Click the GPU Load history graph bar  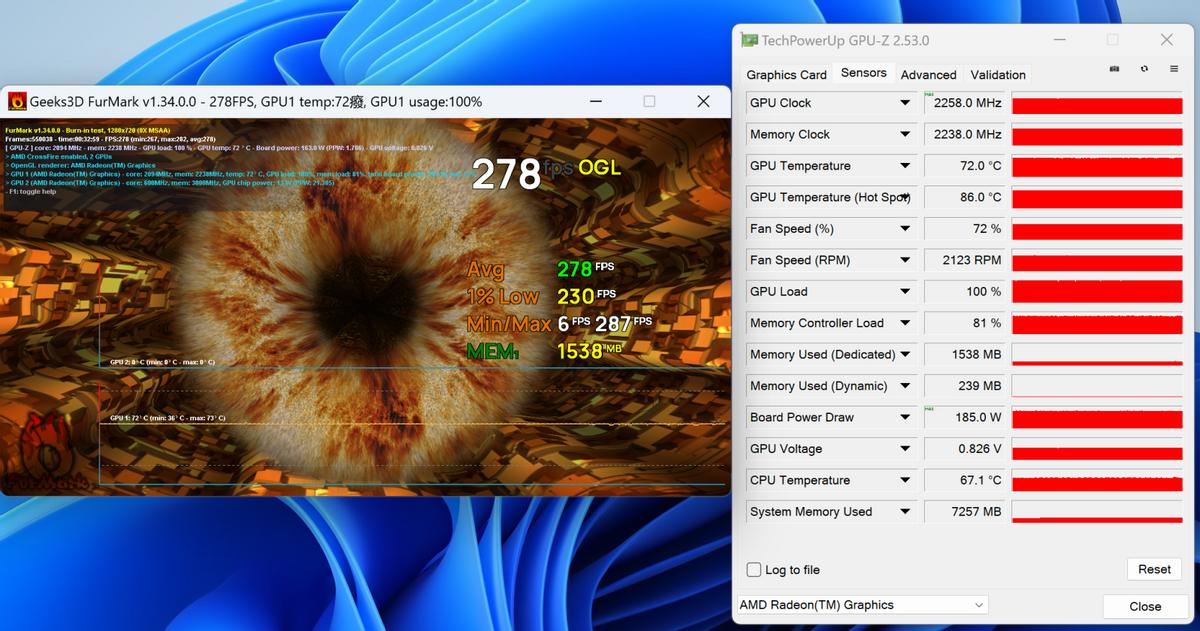click(1096, 292)
